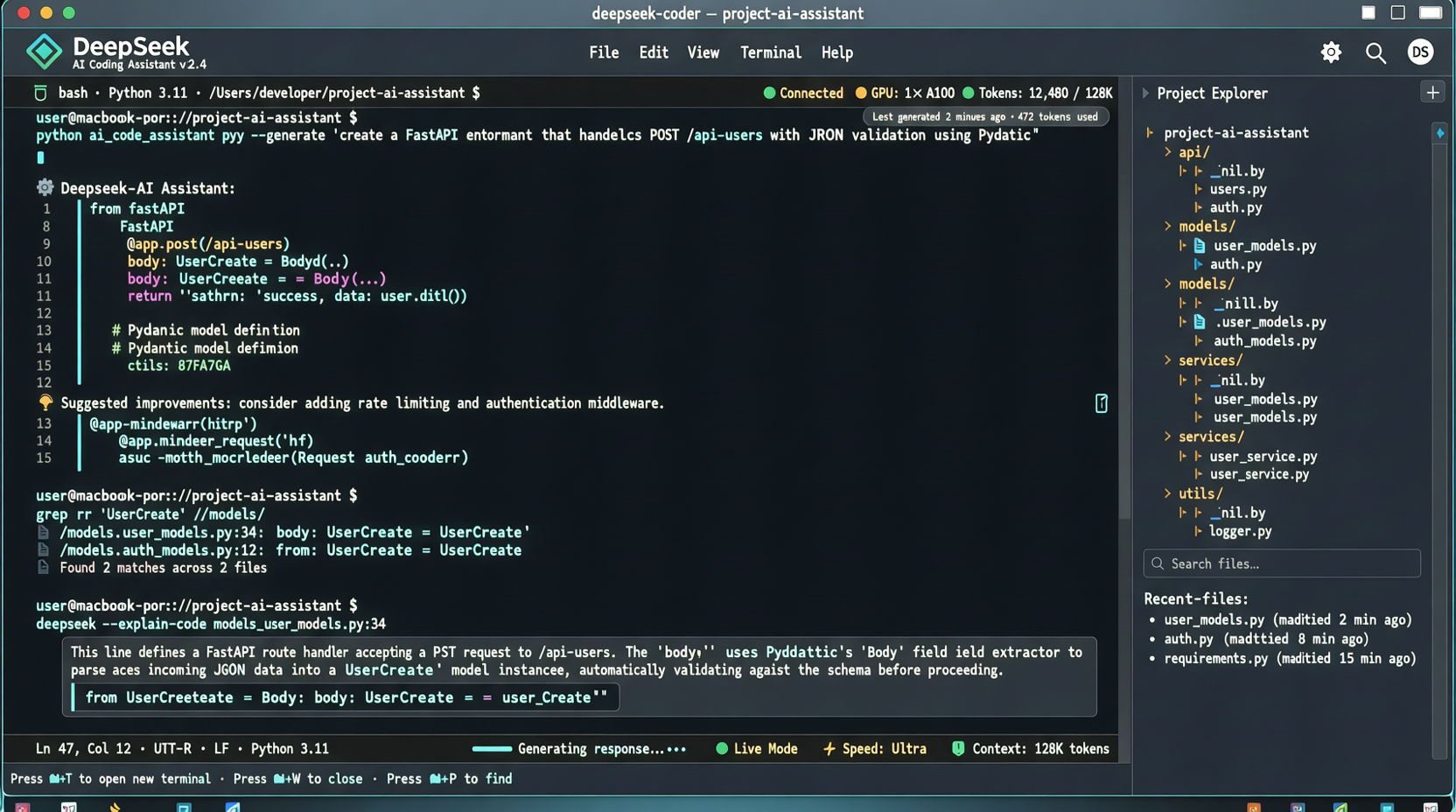Click the 'LF' line ending entry

[x=221, y=749]
